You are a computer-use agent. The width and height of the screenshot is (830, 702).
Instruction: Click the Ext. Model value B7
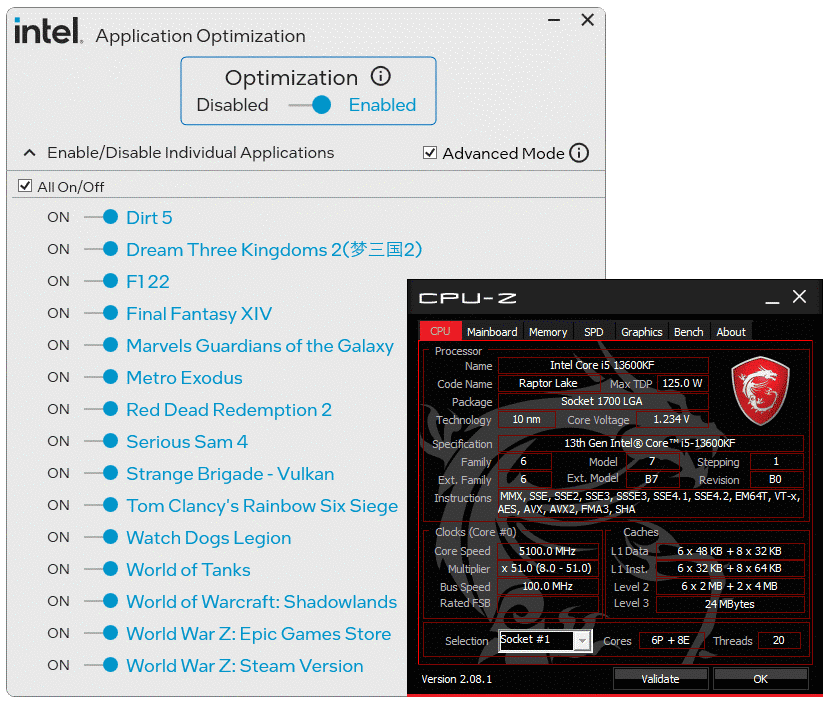tap(652, 479)
